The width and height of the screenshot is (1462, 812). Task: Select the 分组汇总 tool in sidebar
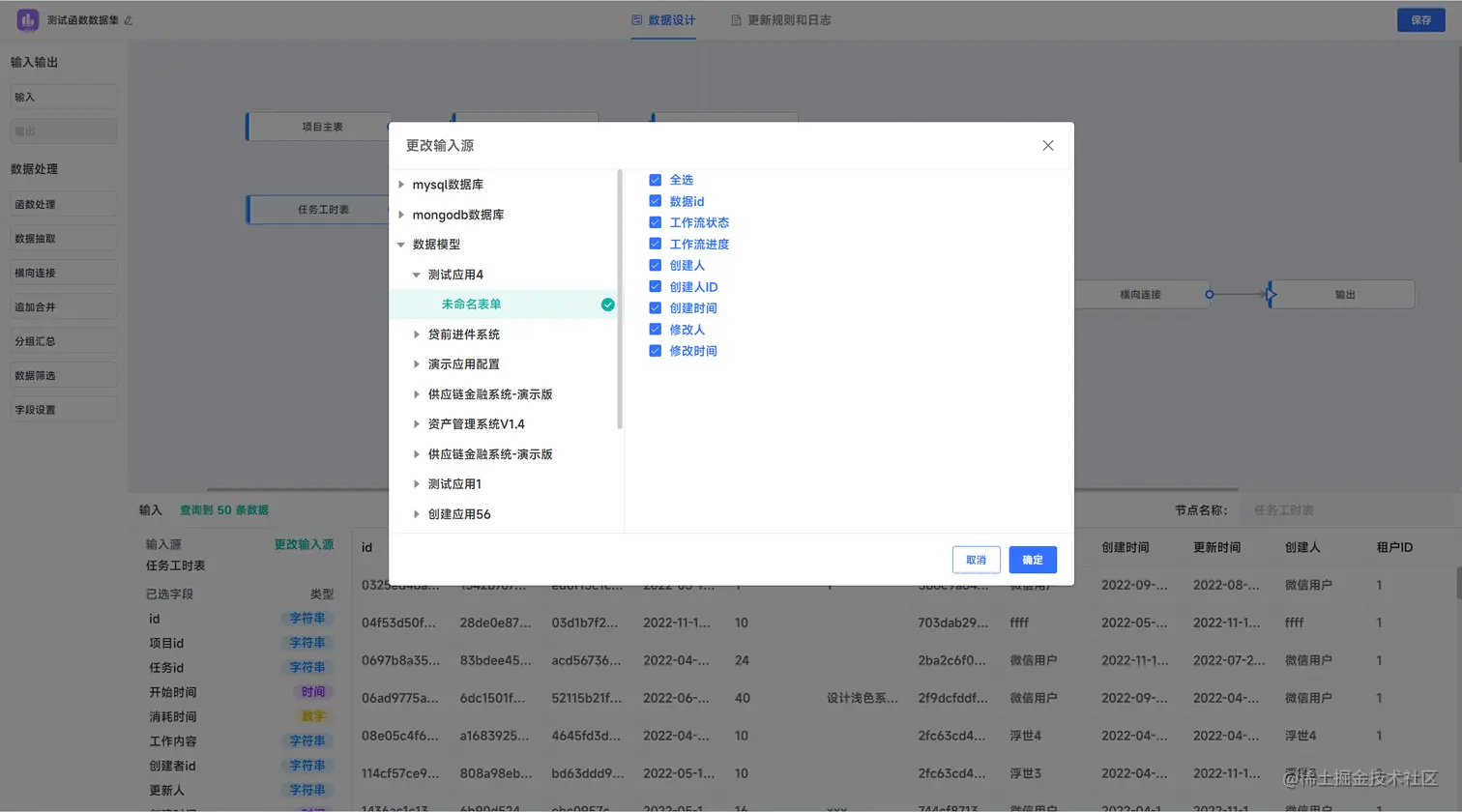click(x=64, y=341)
